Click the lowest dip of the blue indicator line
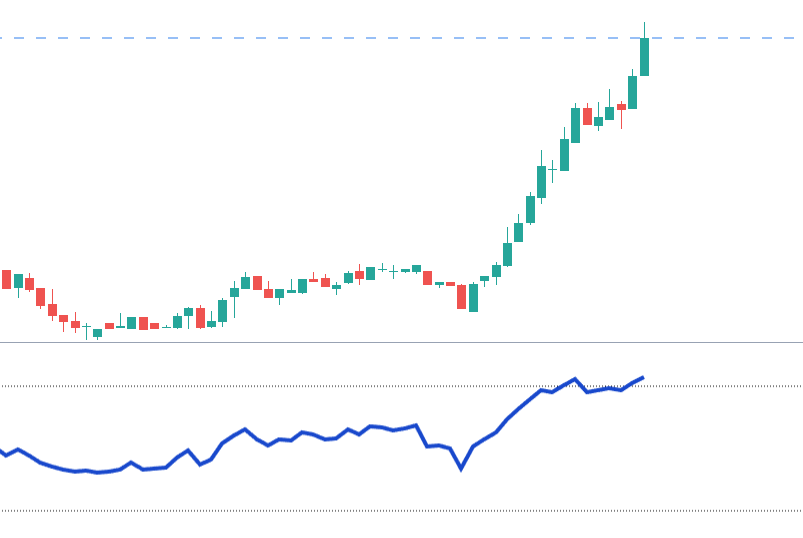 click(x=461, y=468)
